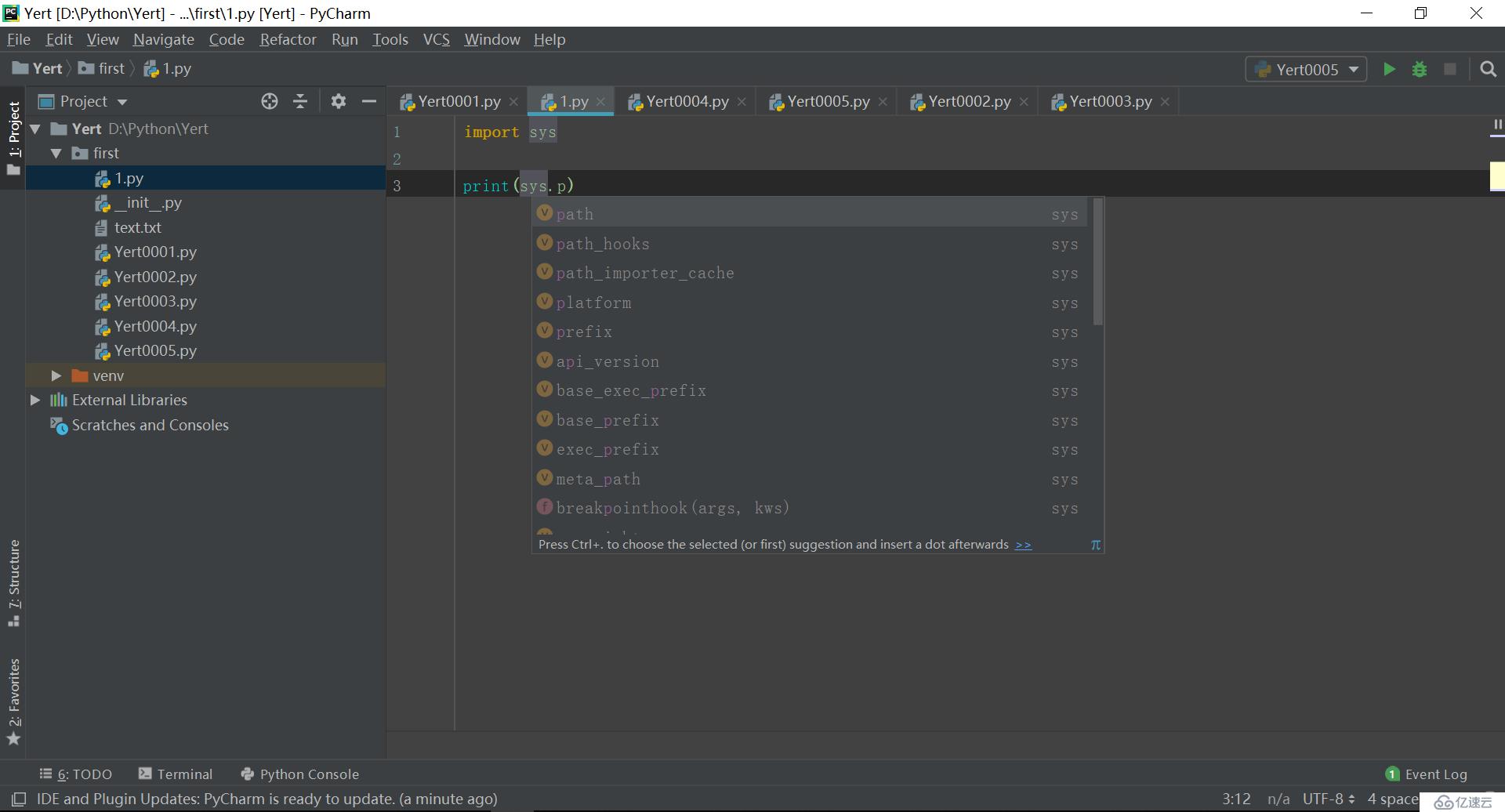Click the completion popup vertical scrollbar

[1098, 262]
